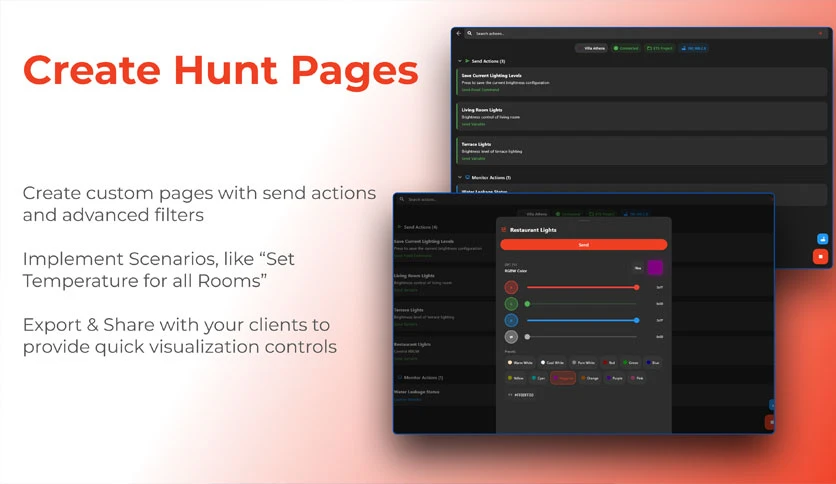Select the highlighted Magenta preset
Screen dimensions: 836x484
[x=563, y=378]
